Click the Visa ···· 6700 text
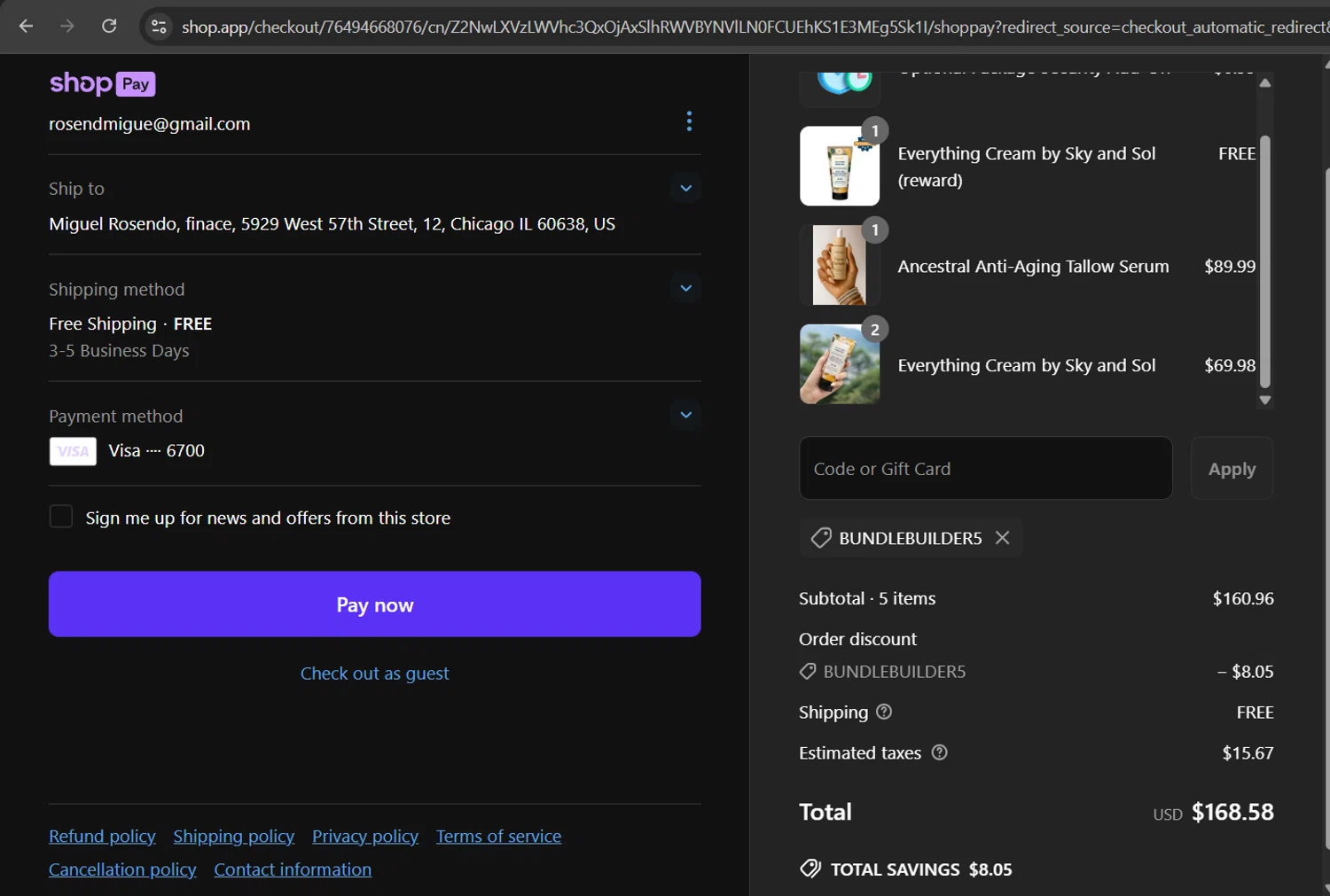Viewport: 1330px width, 896px height. pyautogui.click(x=156, y=450)
